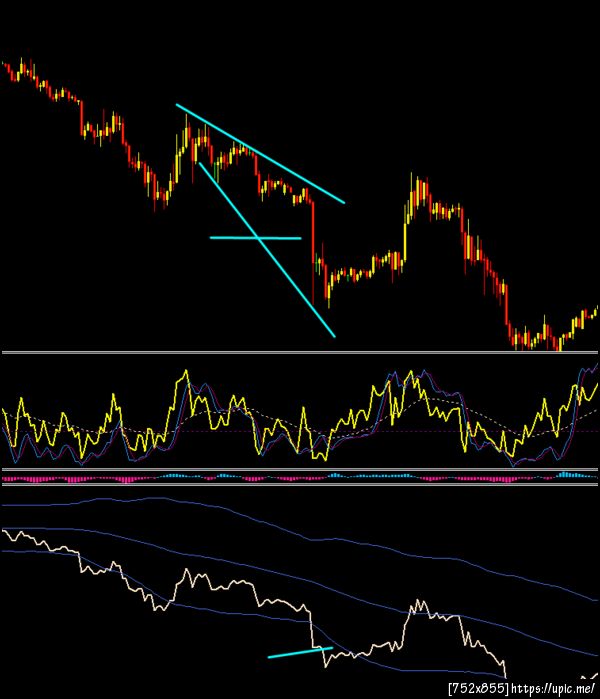Select the upper cyan descending trendline
Image resolution: width=600 pixels, height=699 pixels.
click(x=260, y=154)
